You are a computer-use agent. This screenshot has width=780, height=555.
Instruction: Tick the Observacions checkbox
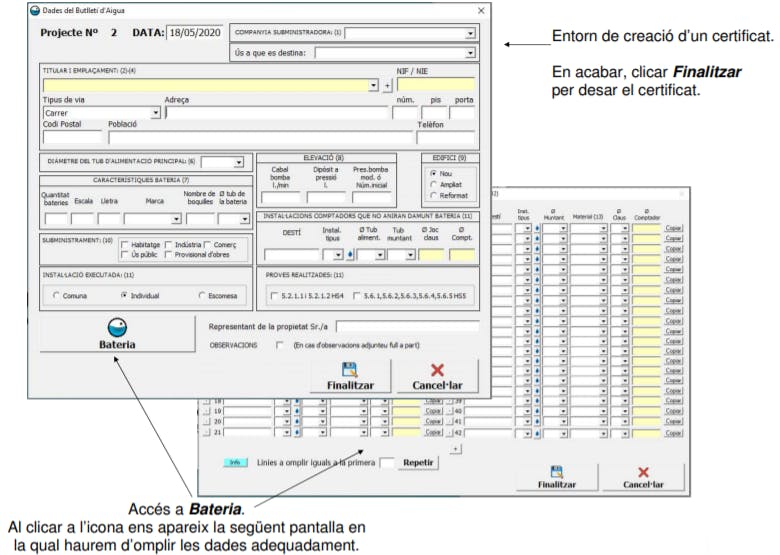click(280, 345)
